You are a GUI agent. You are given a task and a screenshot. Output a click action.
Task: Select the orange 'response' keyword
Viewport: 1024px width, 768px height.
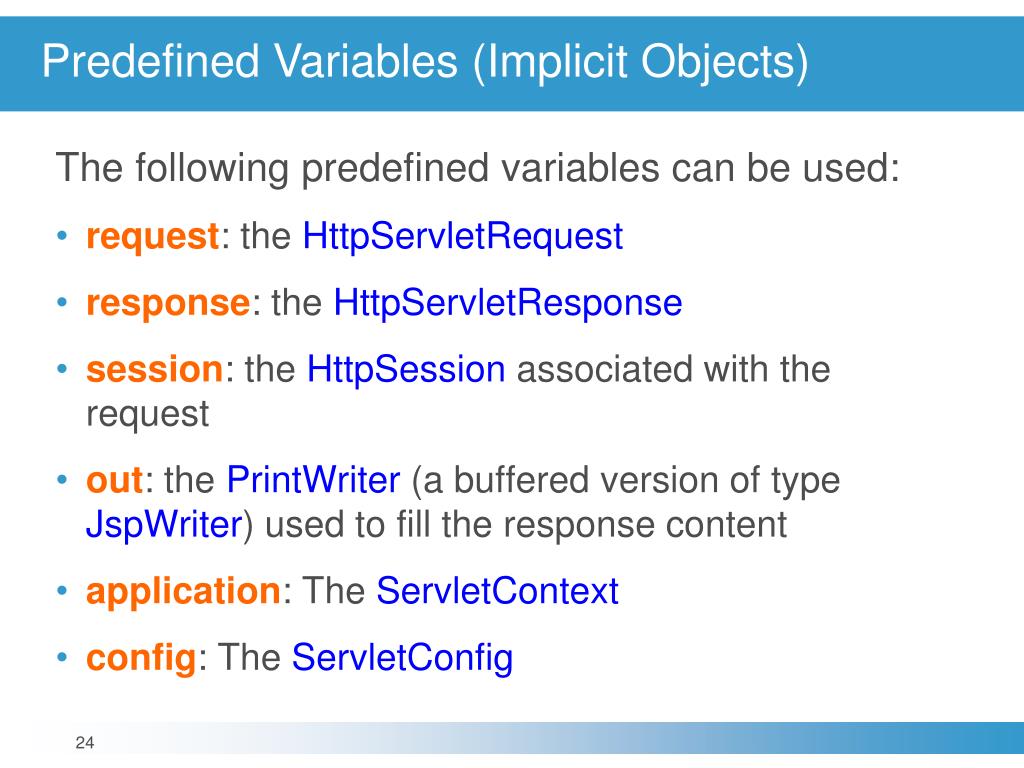pyautogui.click(x=167, y=304)
